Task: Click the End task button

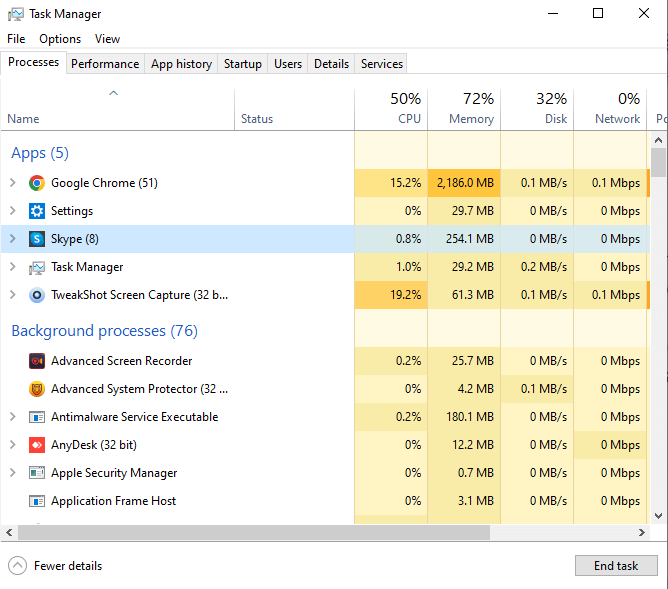Action: (x=616, y=566)
